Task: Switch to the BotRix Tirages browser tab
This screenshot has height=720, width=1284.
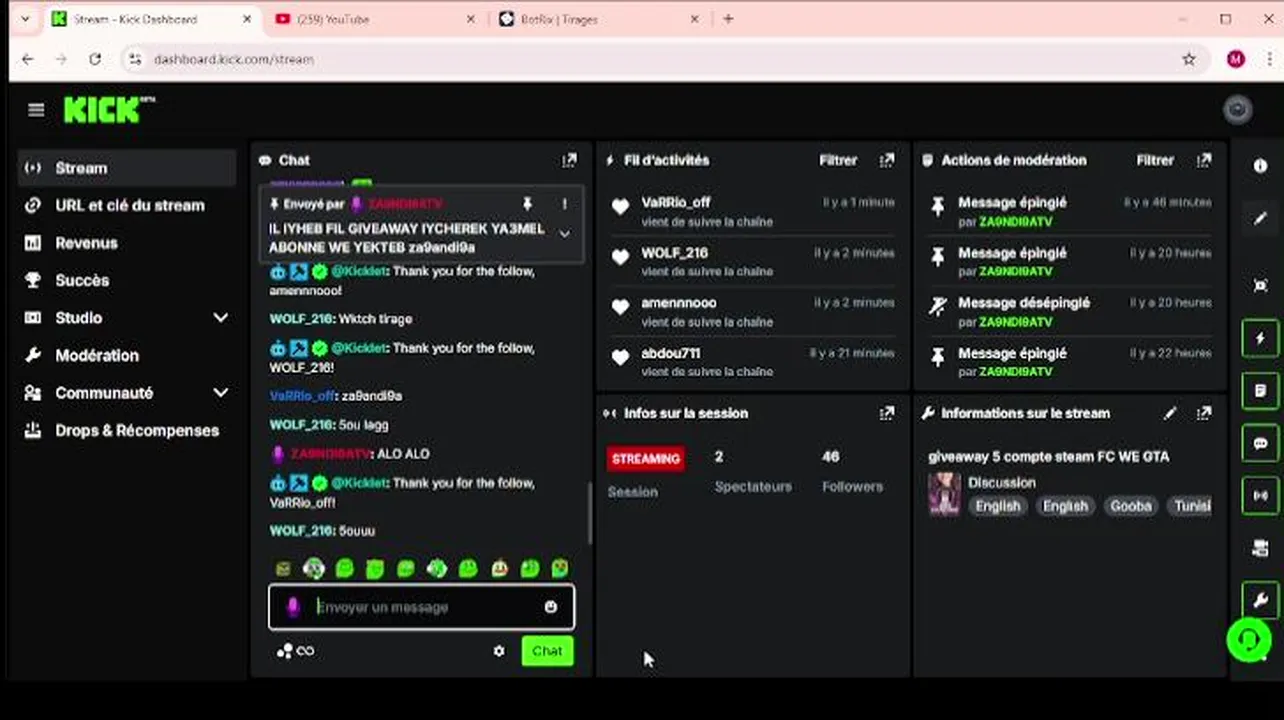Action: [598, 19]
